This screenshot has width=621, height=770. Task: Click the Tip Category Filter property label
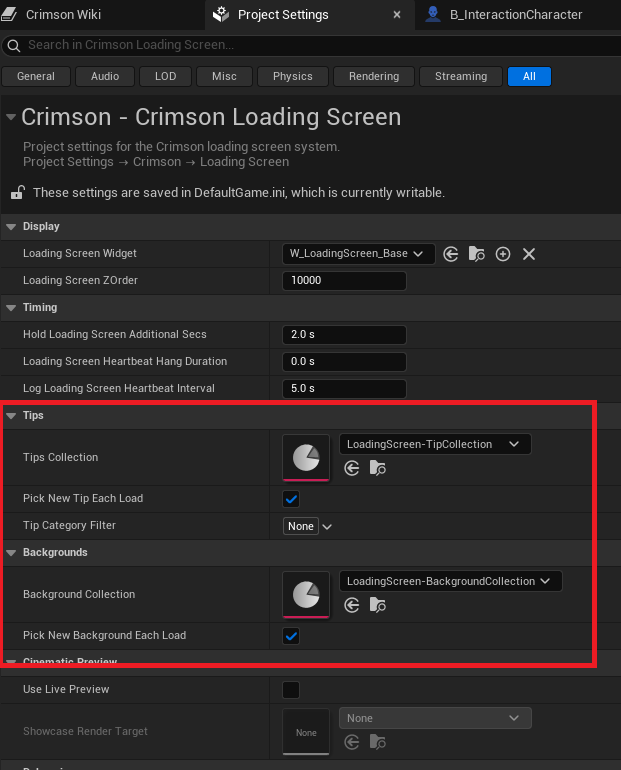[x=69, y=525]
